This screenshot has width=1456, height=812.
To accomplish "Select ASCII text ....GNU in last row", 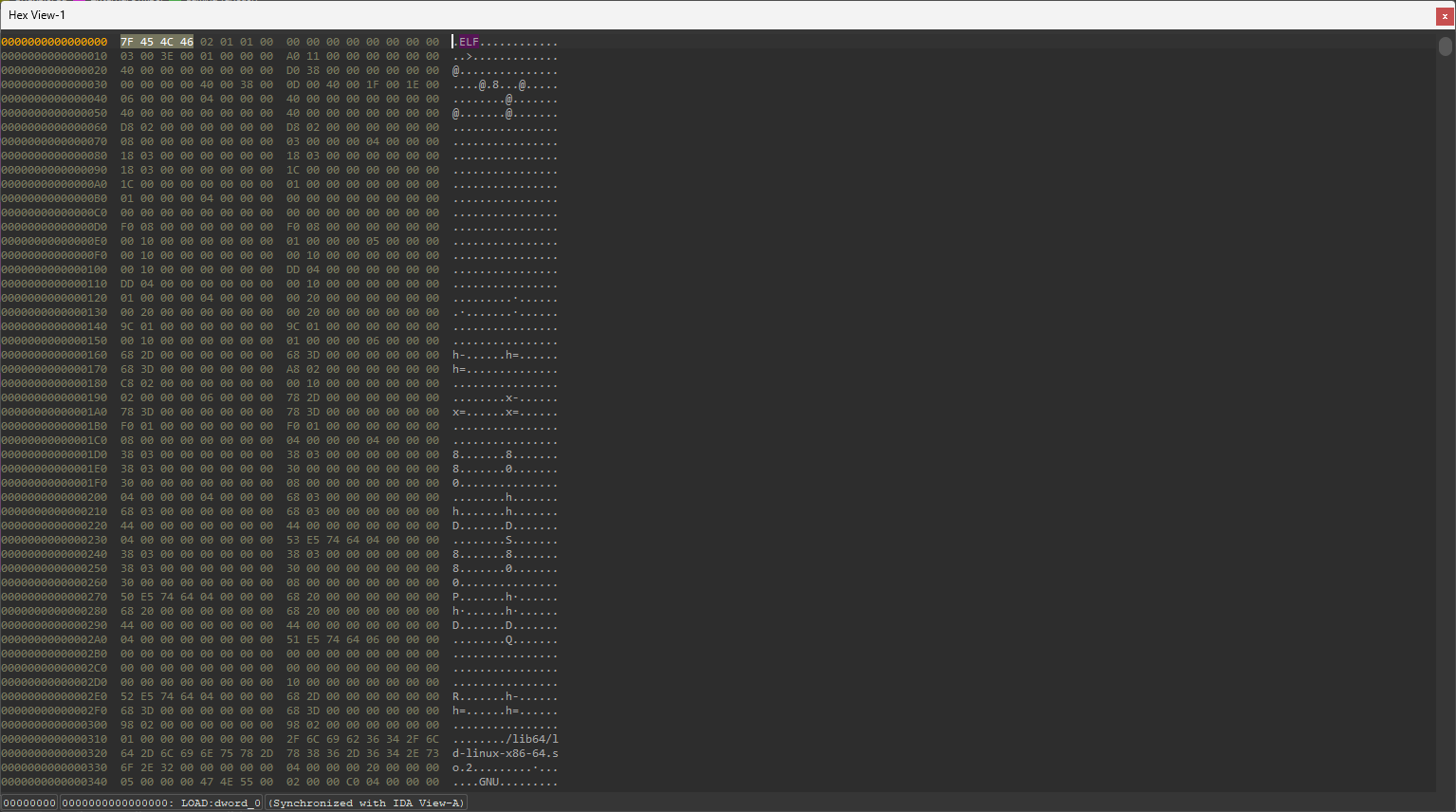I will click(x=476, y=782).
